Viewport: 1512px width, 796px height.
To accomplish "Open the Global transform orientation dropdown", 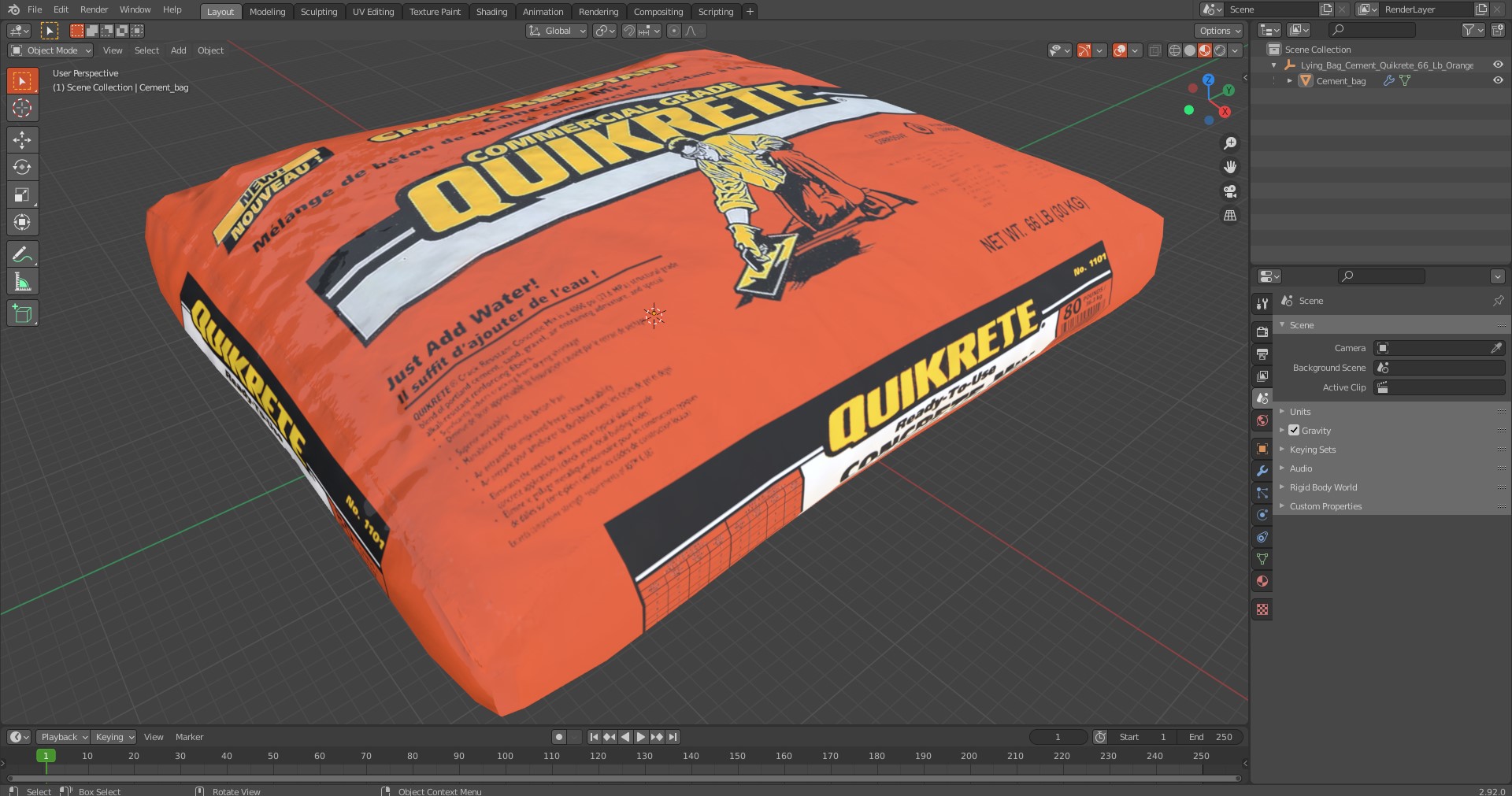I will pos(557,31).
